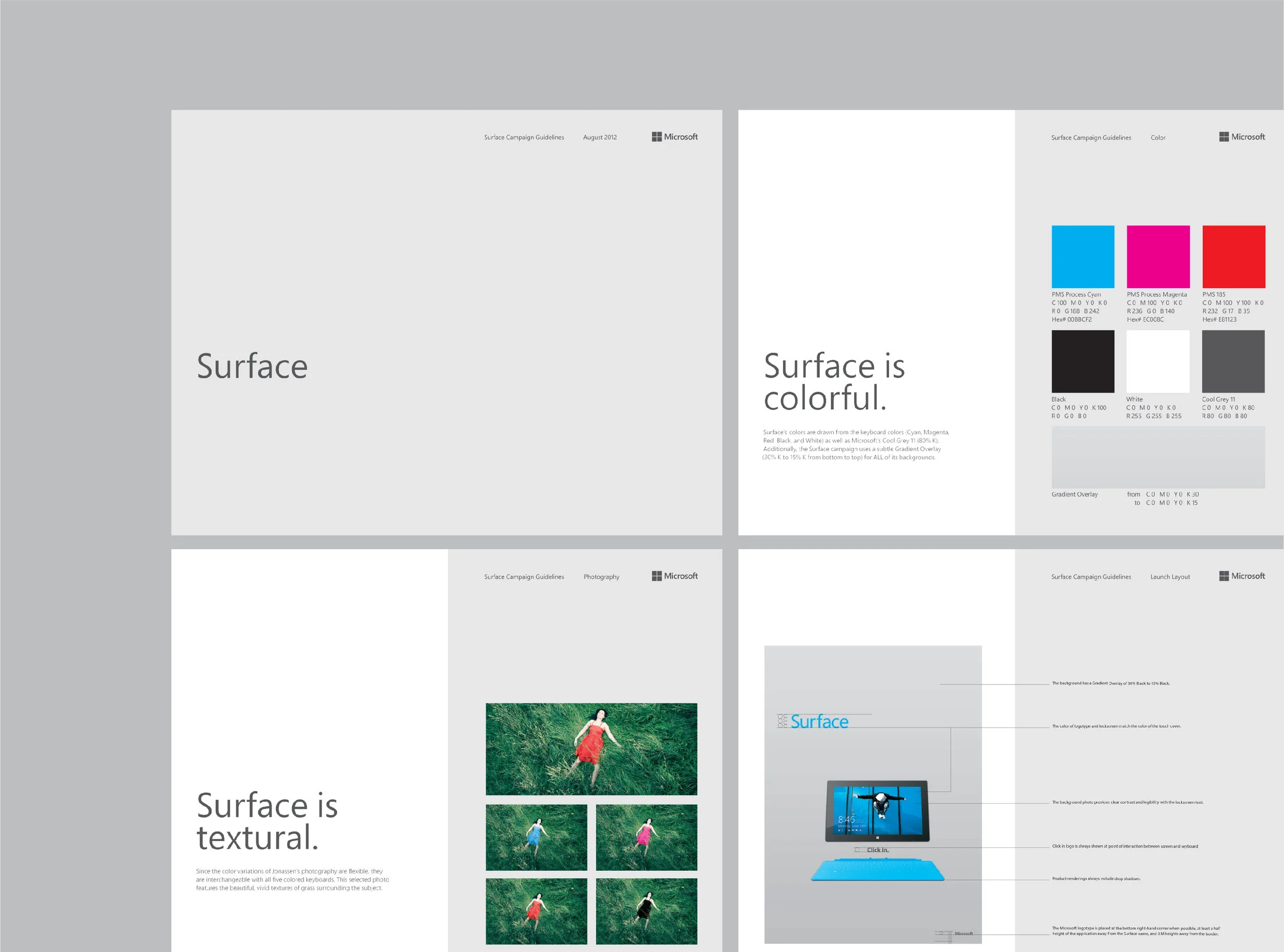Click the 'PMS Process Magenta' label
The width and height of the screenshot is (1284, 952).
pyautogui.click(x=1157, y=294)
